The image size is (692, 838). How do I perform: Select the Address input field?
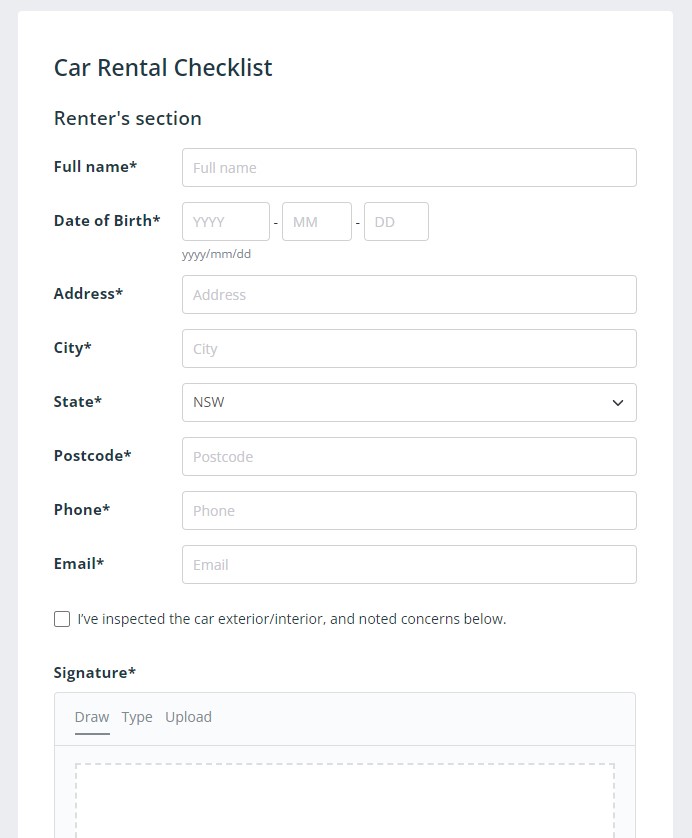point(409,294)
